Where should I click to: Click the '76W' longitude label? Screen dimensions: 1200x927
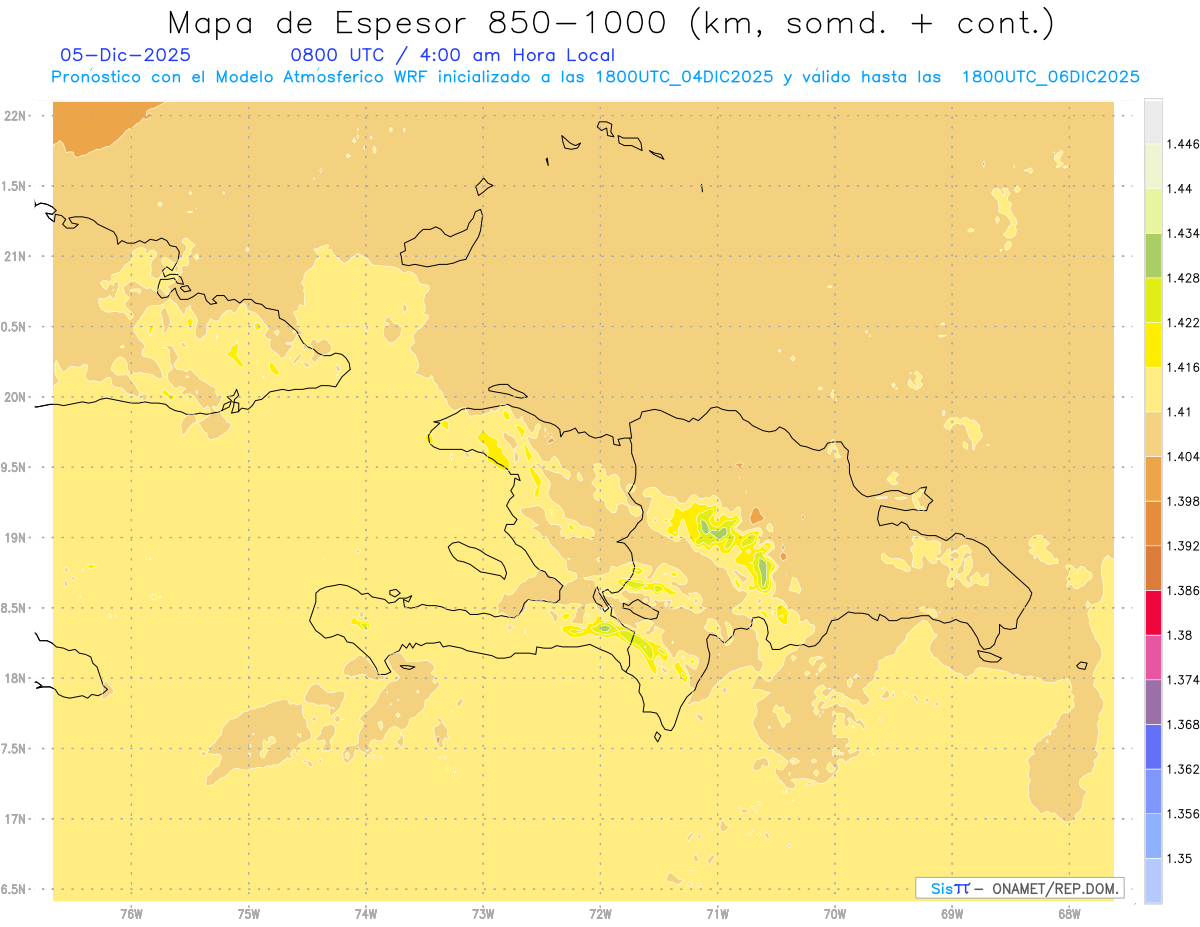(131, 914)
